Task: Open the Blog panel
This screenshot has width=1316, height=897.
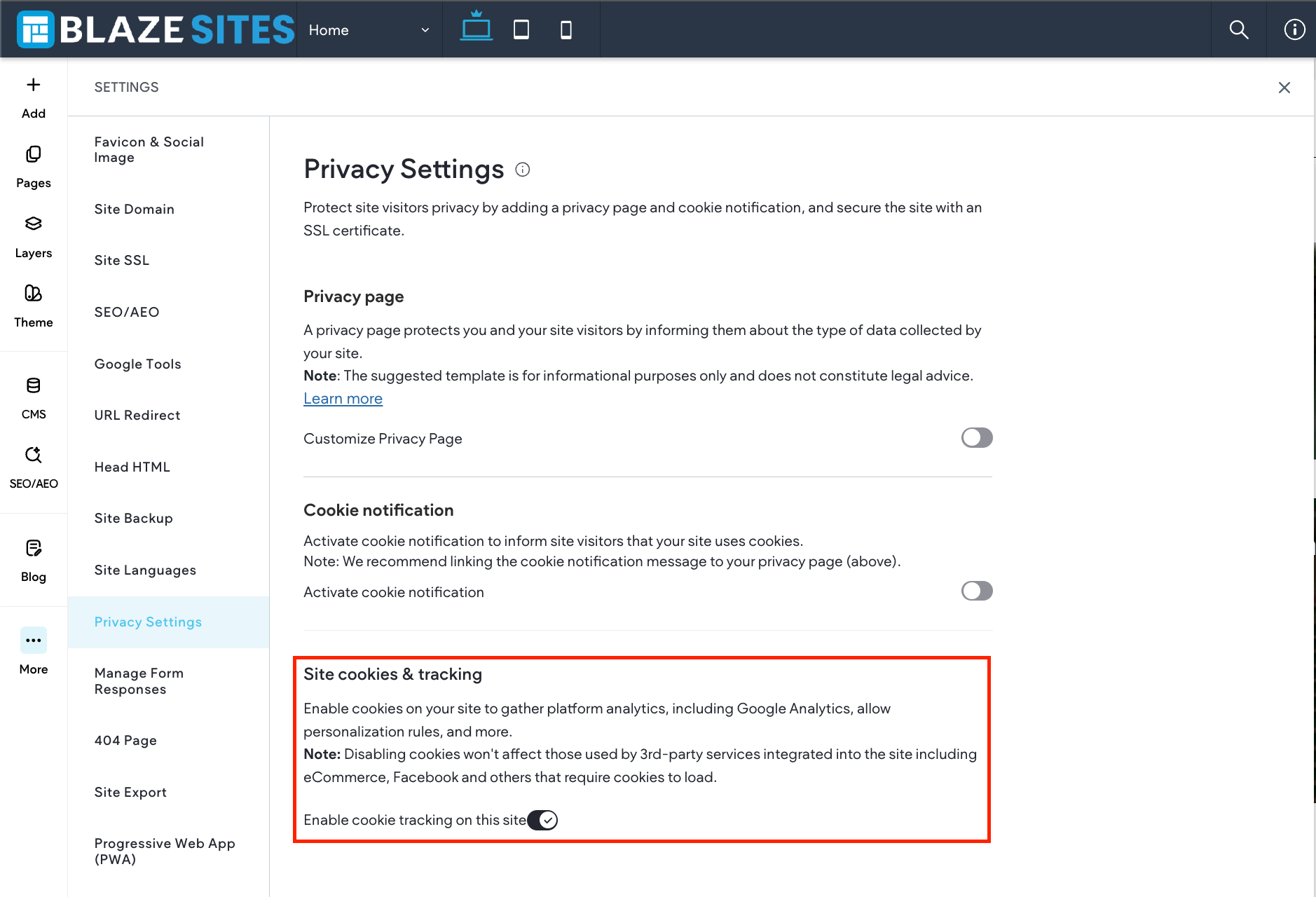Action: (x=33, y=560)
